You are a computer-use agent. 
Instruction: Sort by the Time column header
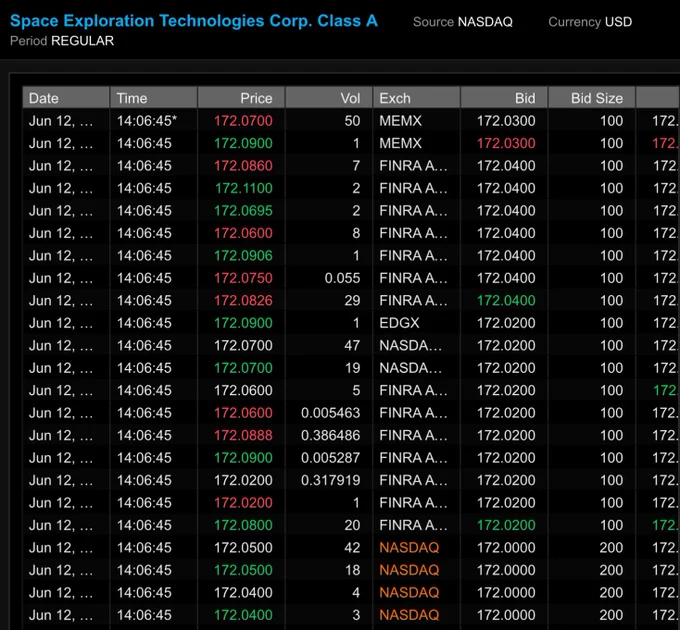[154, 98]
